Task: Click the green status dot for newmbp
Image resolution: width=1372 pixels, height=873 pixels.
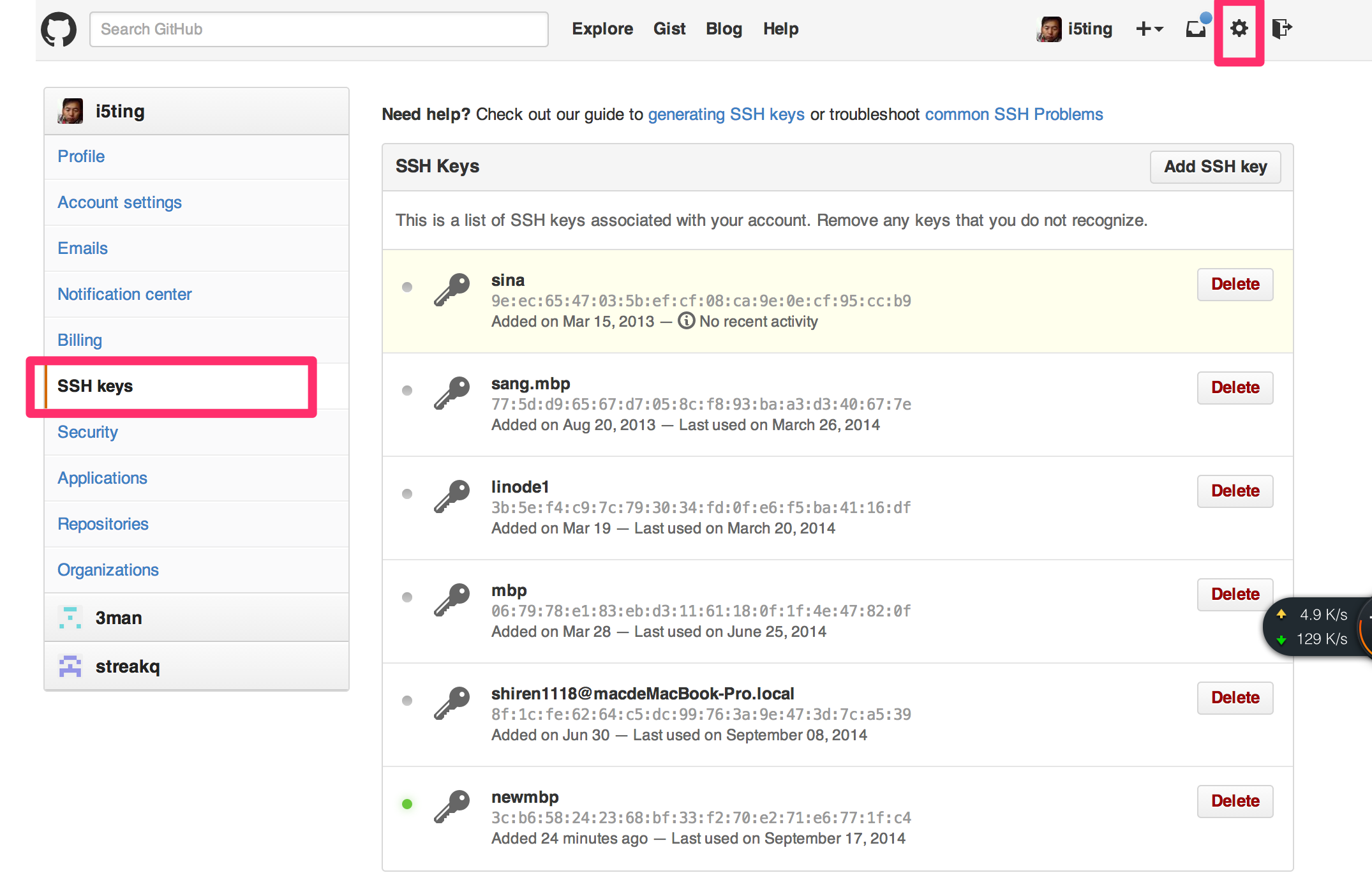Action: pos(407,804)
